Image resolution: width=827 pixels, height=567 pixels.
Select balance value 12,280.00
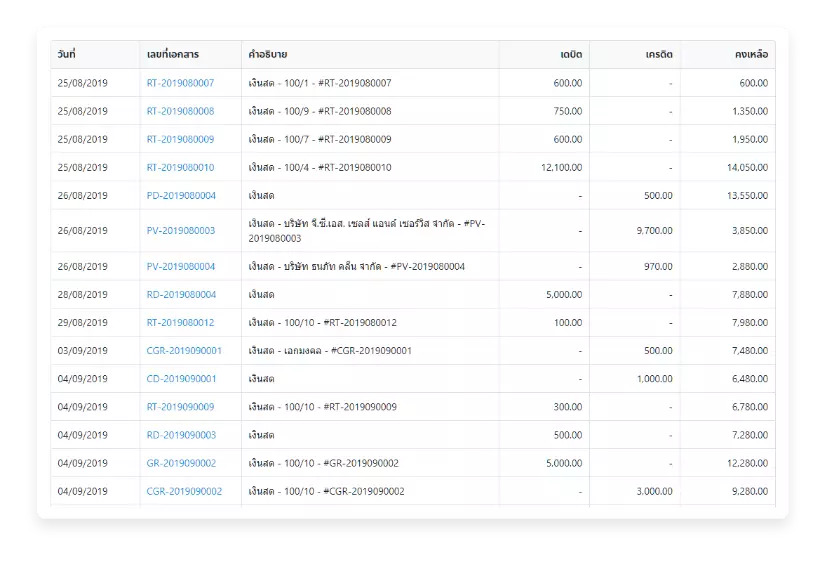(747, 463)
